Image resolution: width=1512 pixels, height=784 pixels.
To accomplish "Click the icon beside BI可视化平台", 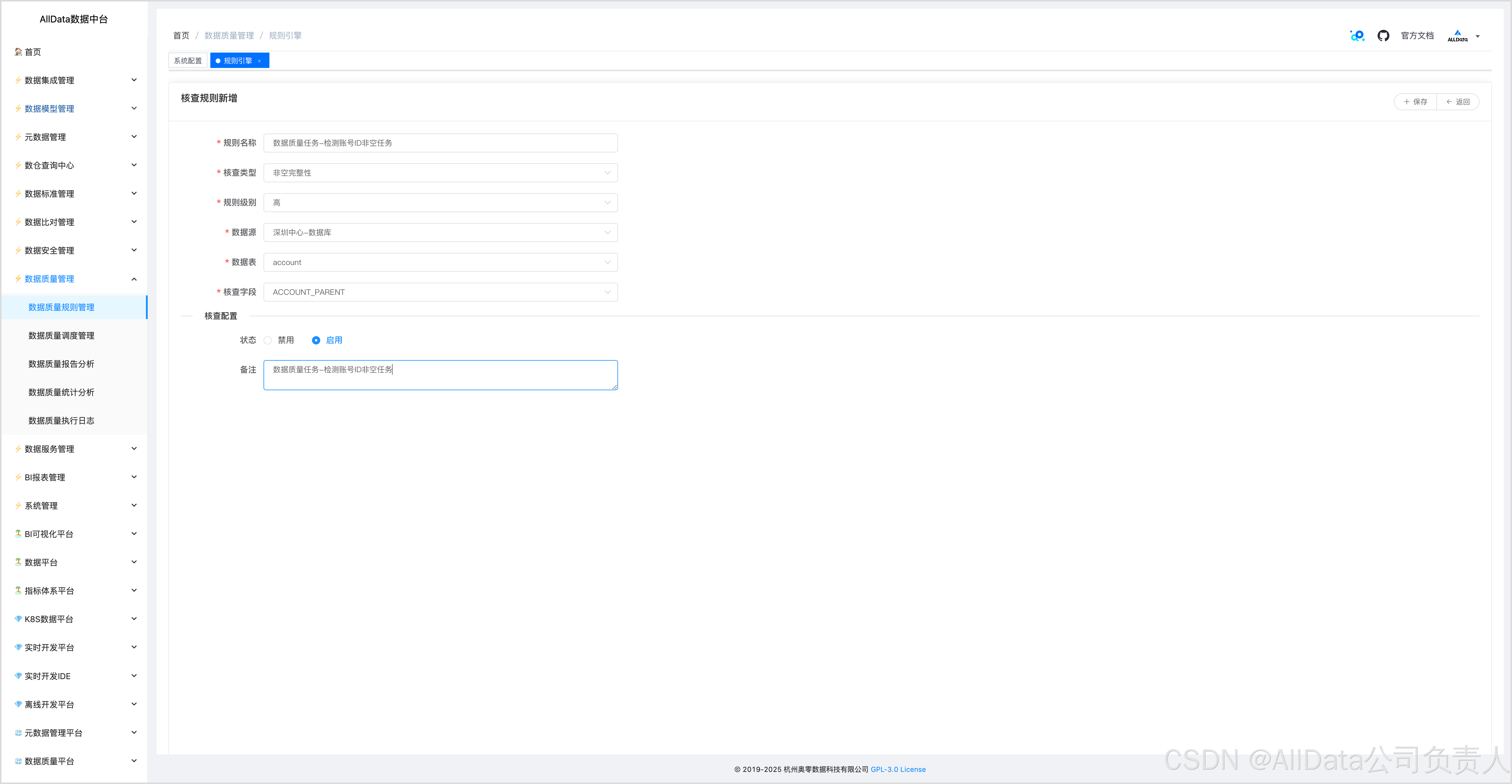I will pos(18,534).
